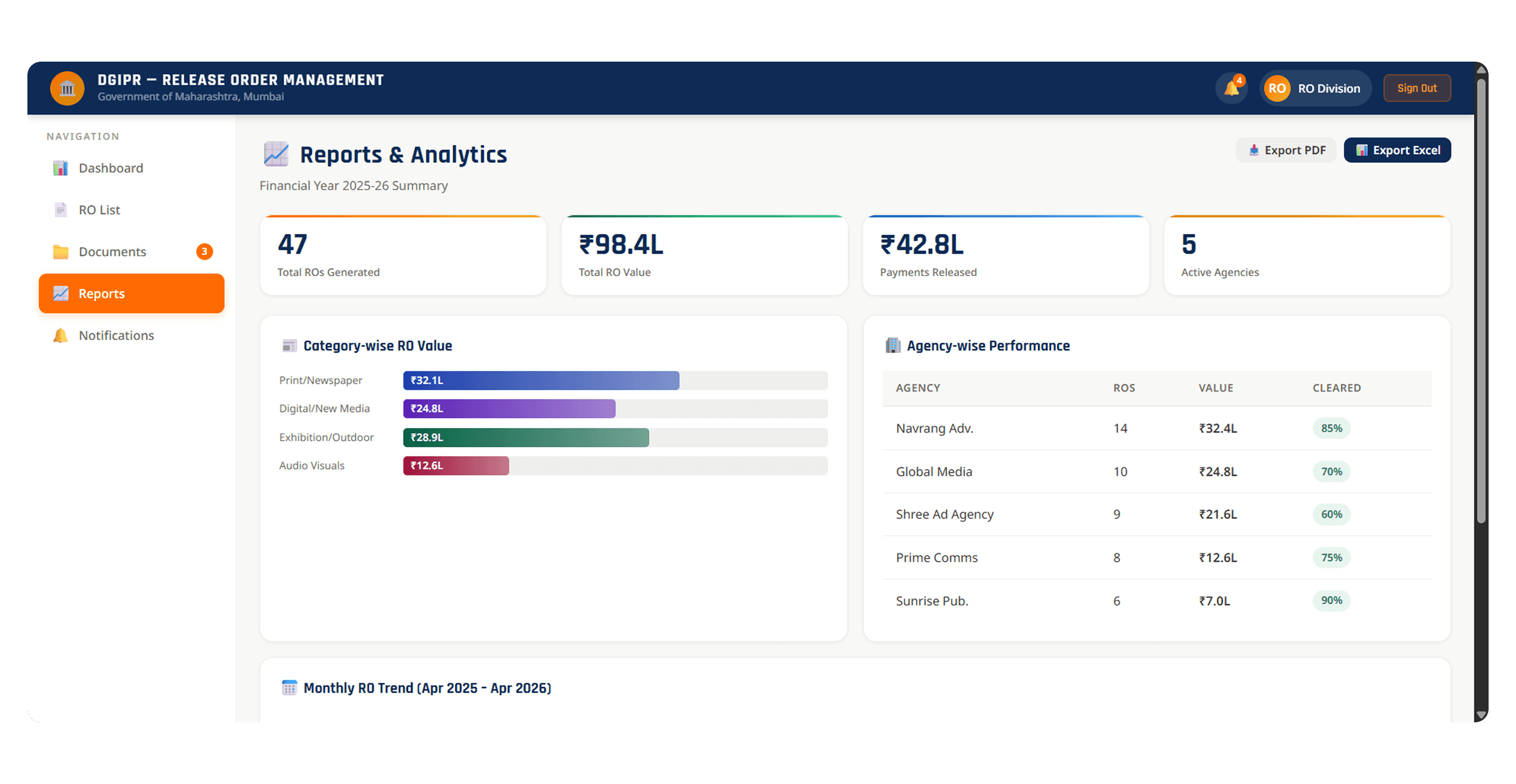The image size is (1516, 784).
Task: Click the orange RO avatar circle
Action: [x=1276, y=88]
